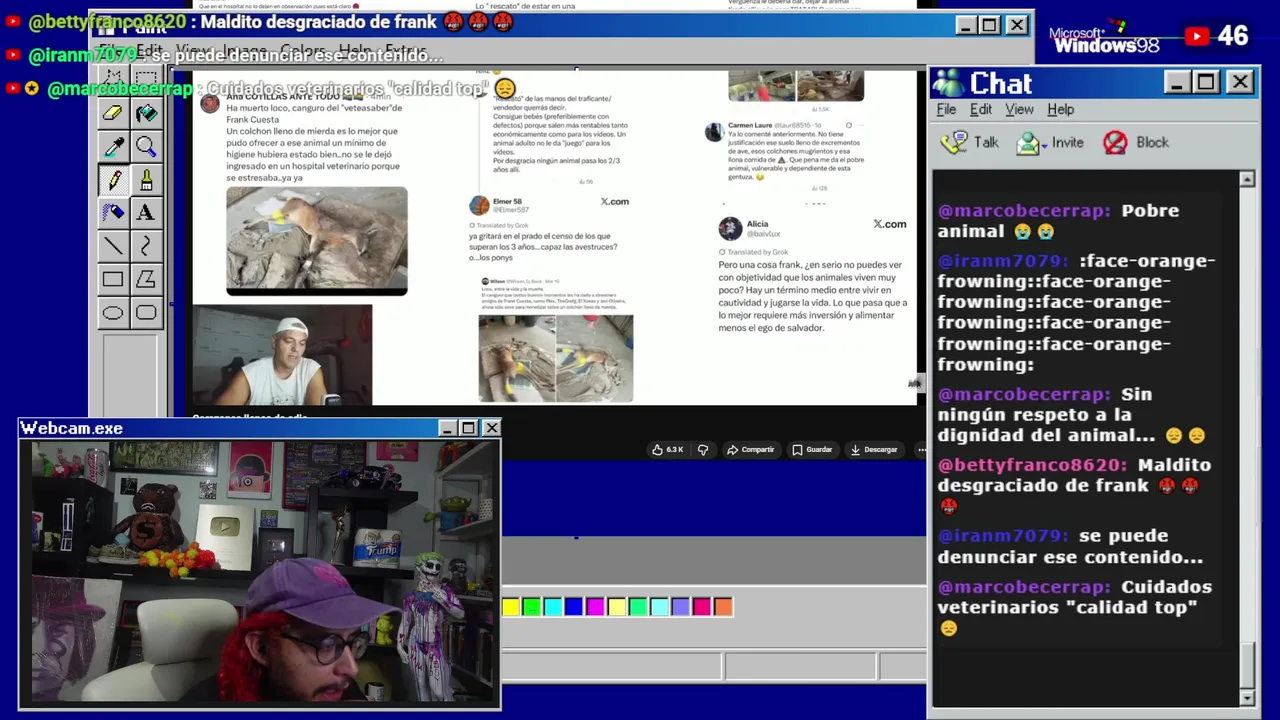The height and width of the screenshot is (720, 1280).
Task: Select the Airbrush spray can tool
Action: pos(113,213)
